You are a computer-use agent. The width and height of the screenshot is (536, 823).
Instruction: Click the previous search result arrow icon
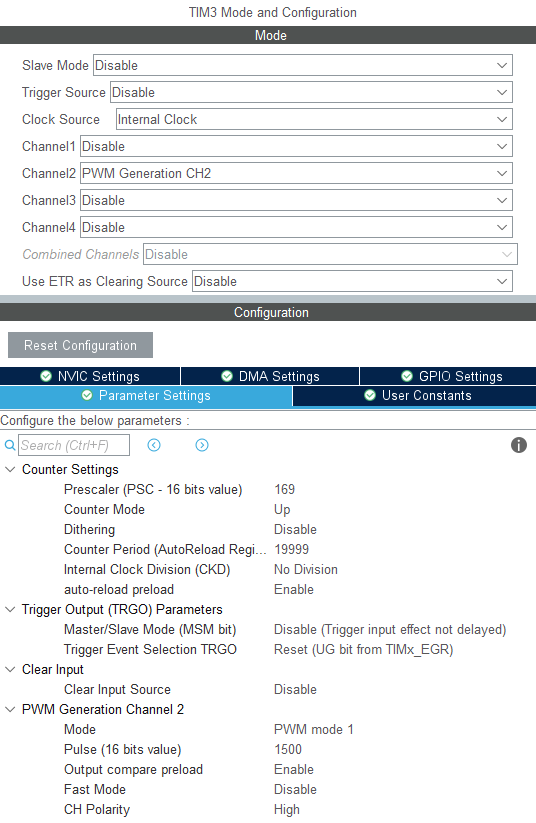(154, 445)
